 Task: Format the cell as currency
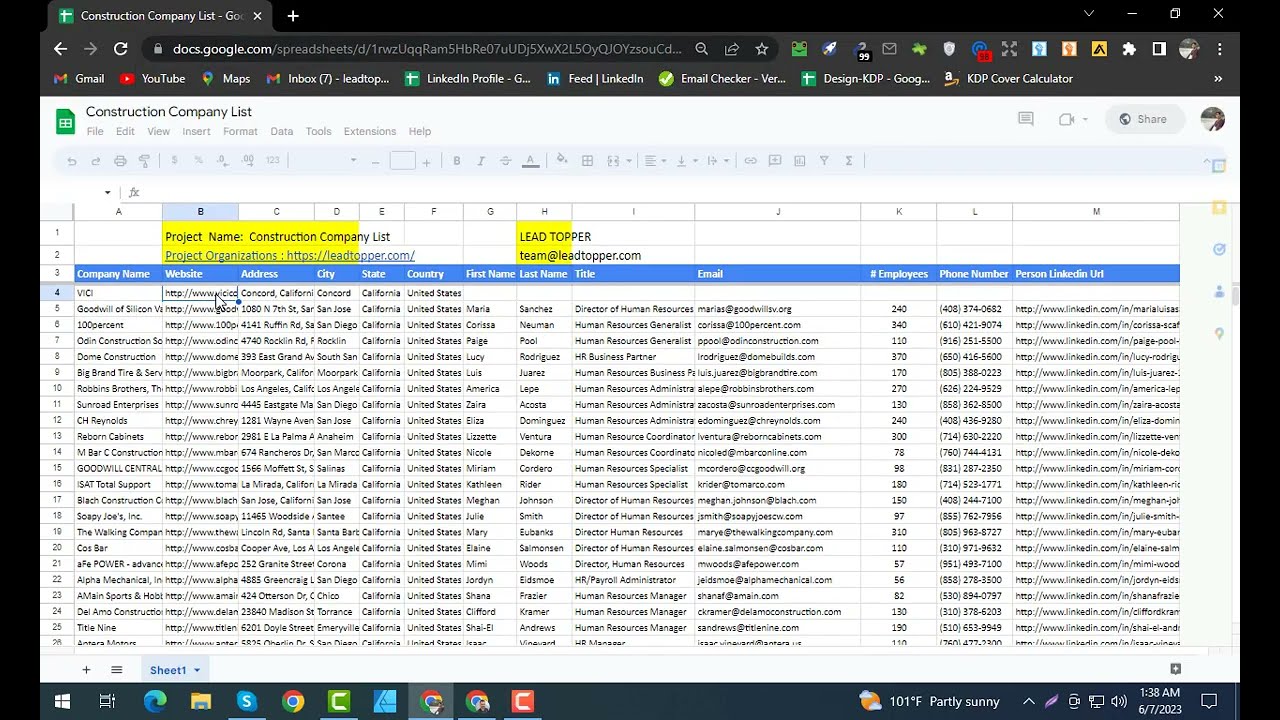tap(174, 161)
